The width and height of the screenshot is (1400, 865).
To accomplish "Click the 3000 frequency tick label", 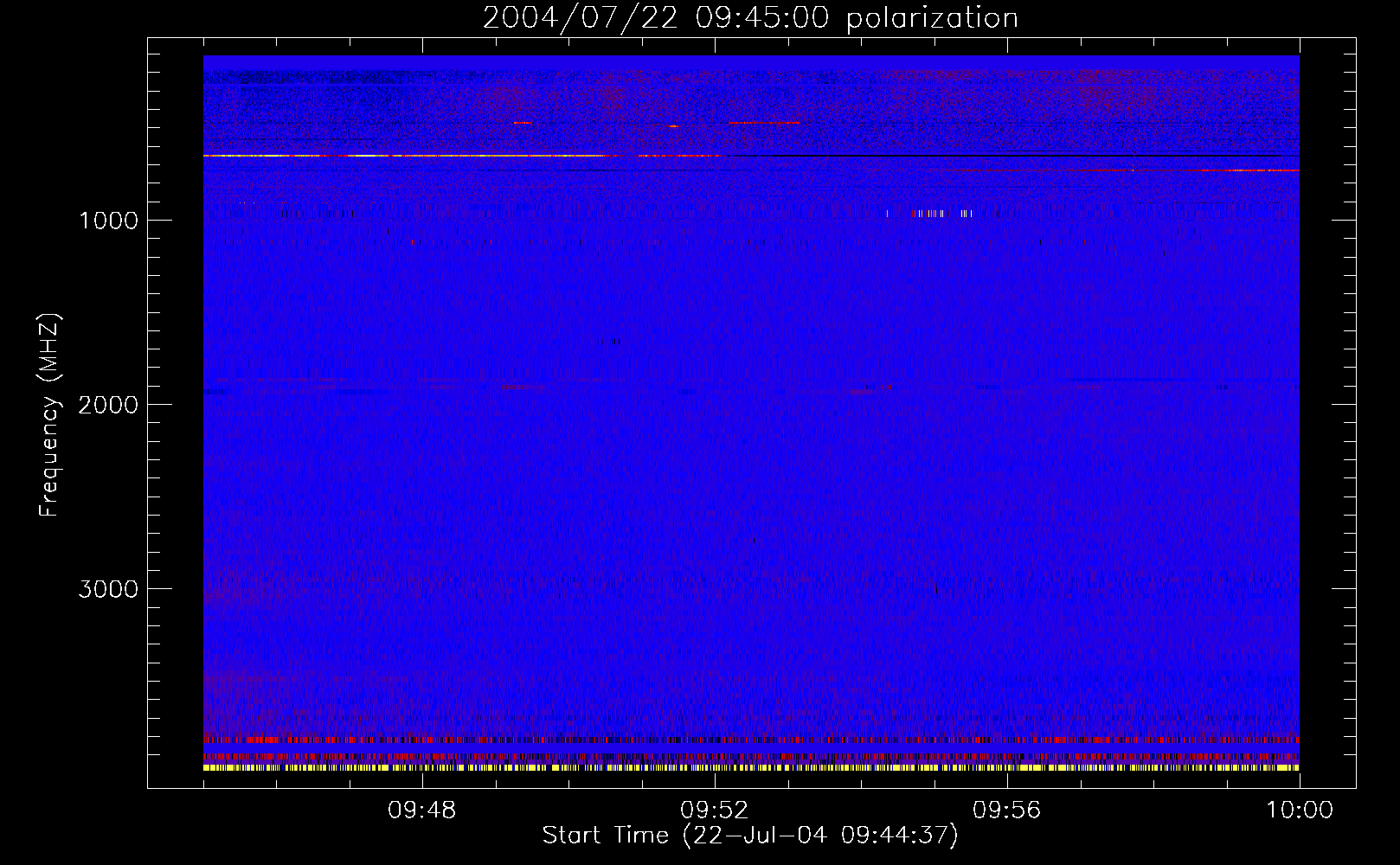I will point(108,589).
